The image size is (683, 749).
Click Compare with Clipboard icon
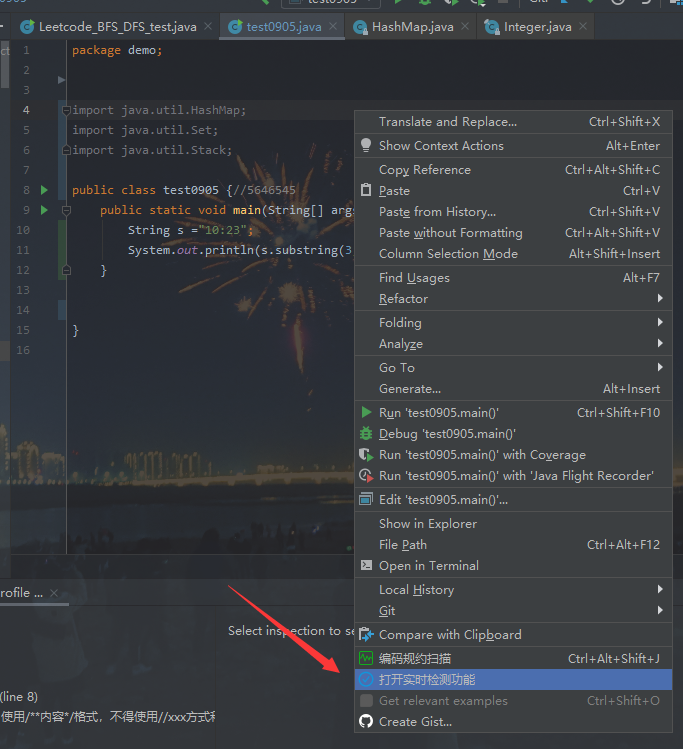point(366,634)
